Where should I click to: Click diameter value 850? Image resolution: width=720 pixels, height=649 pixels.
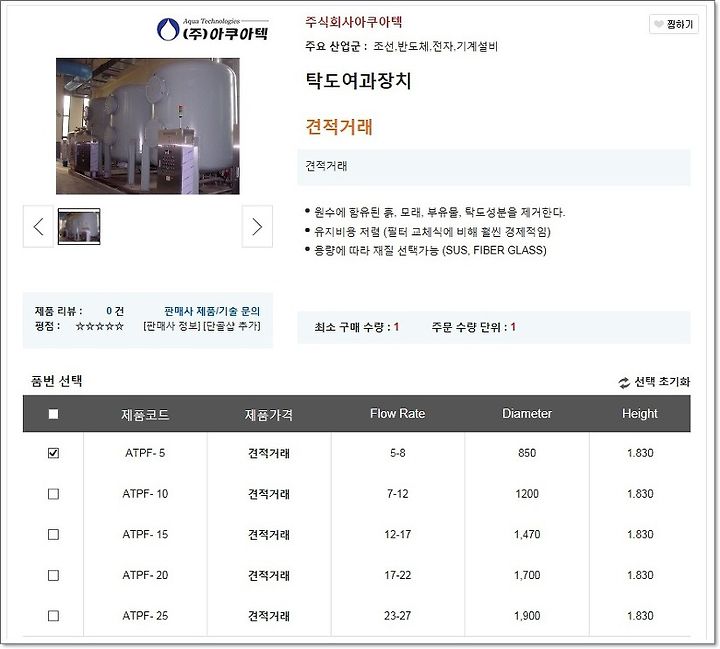[527, 453]
